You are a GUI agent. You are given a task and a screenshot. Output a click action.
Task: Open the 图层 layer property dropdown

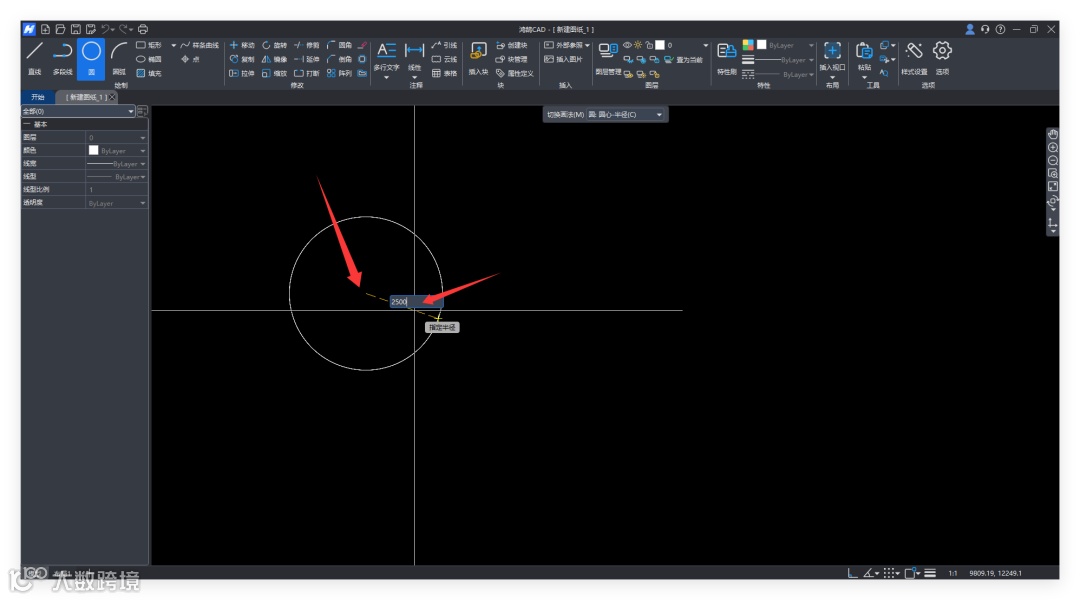tap(116, 138)
